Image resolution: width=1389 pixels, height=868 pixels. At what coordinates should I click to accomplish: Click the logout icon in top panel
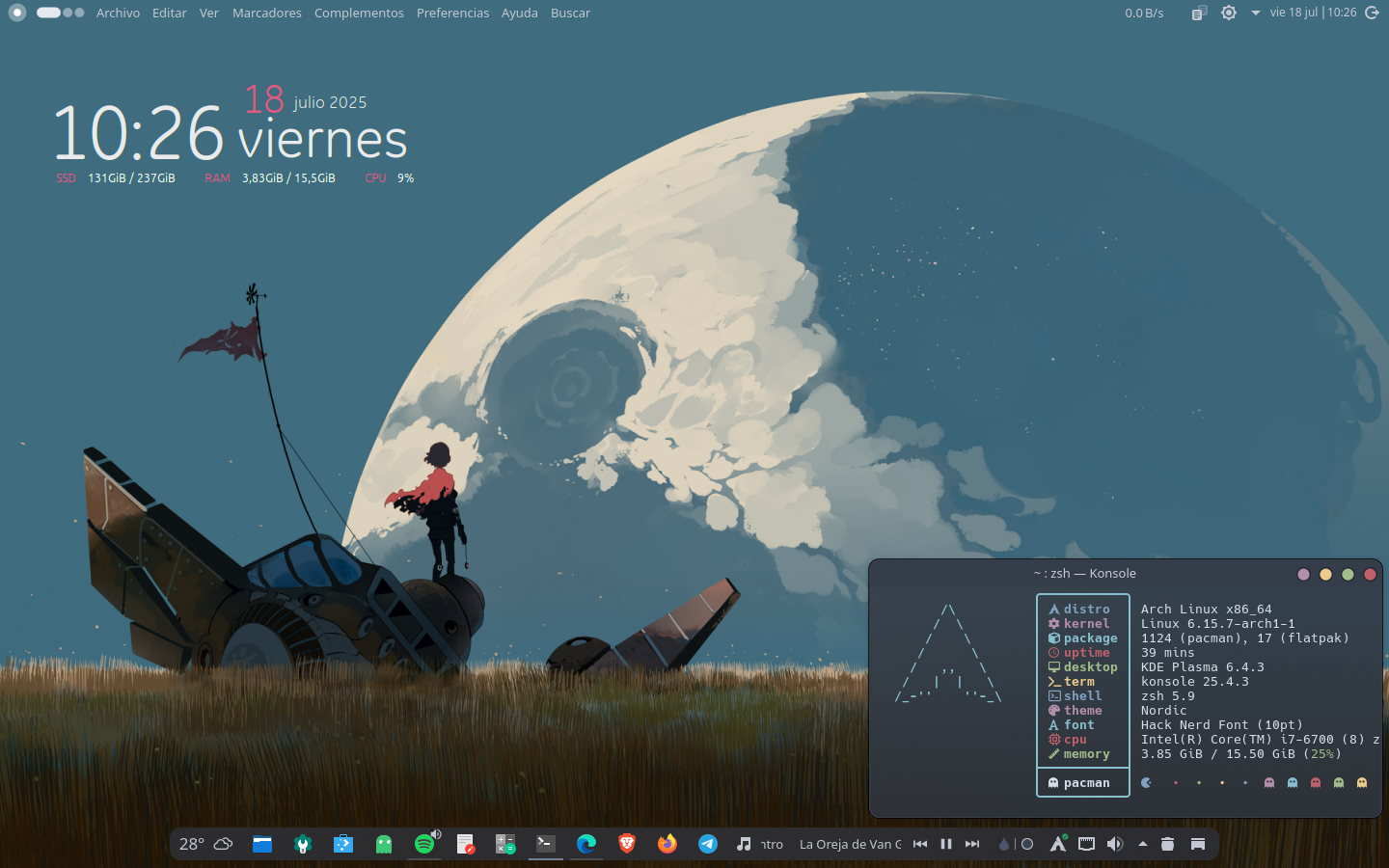click(x=1373, y=13)
